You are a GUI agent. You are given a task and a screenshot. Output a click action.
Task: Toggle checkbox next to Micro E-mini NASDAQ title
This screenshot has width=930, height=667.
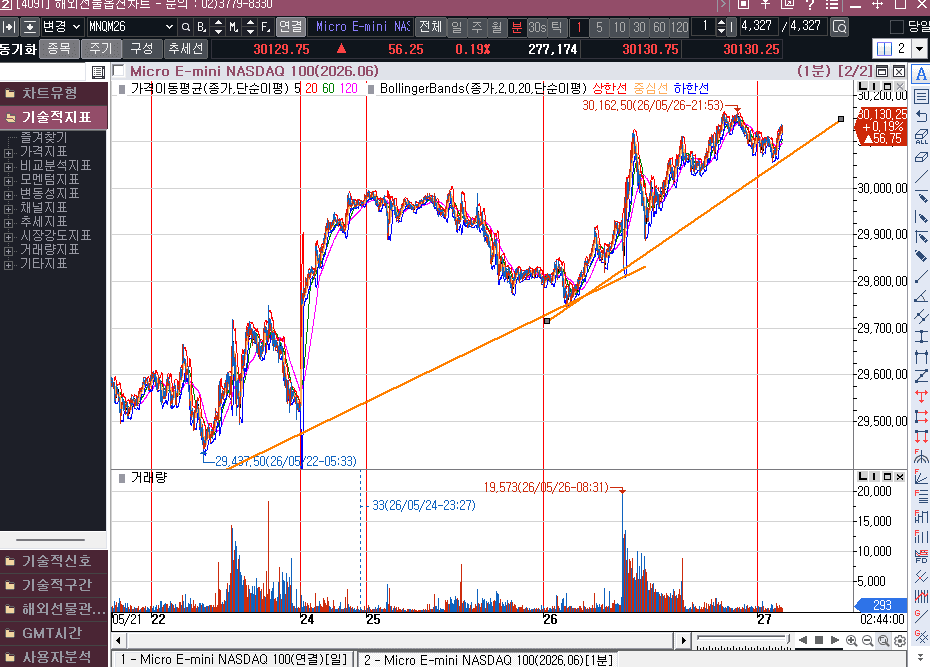click(119, 71)
